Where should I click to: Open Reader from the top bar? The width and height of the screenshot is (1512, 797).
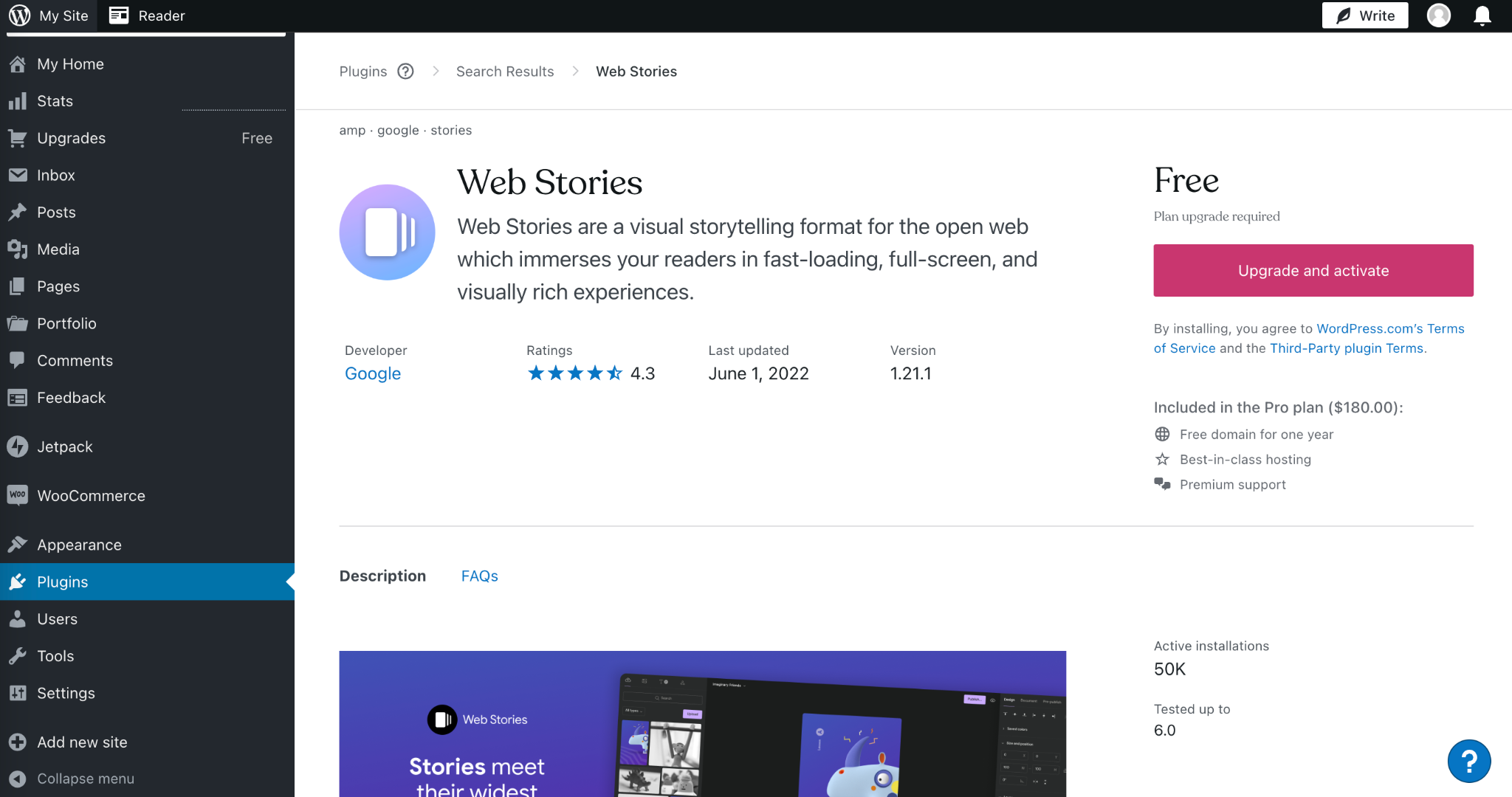(148, 15)
